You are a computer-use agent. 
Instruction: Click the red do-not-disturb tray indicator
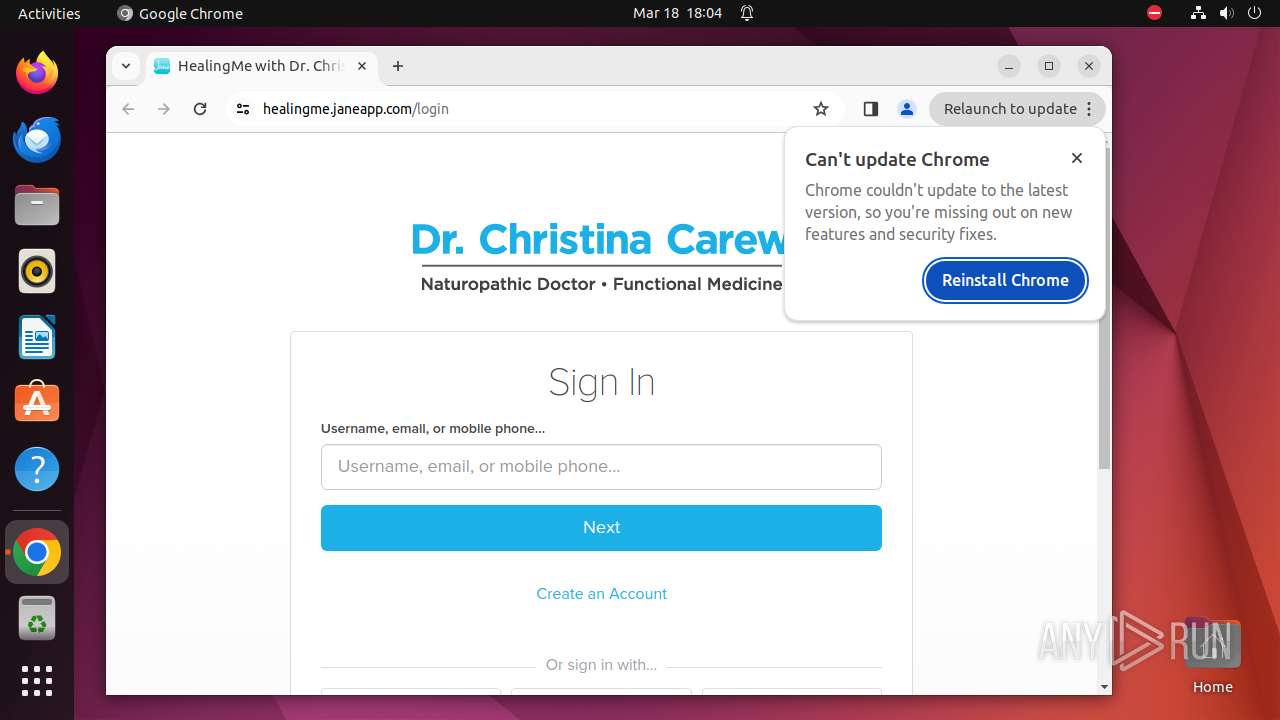click(x=1154, y=13)
